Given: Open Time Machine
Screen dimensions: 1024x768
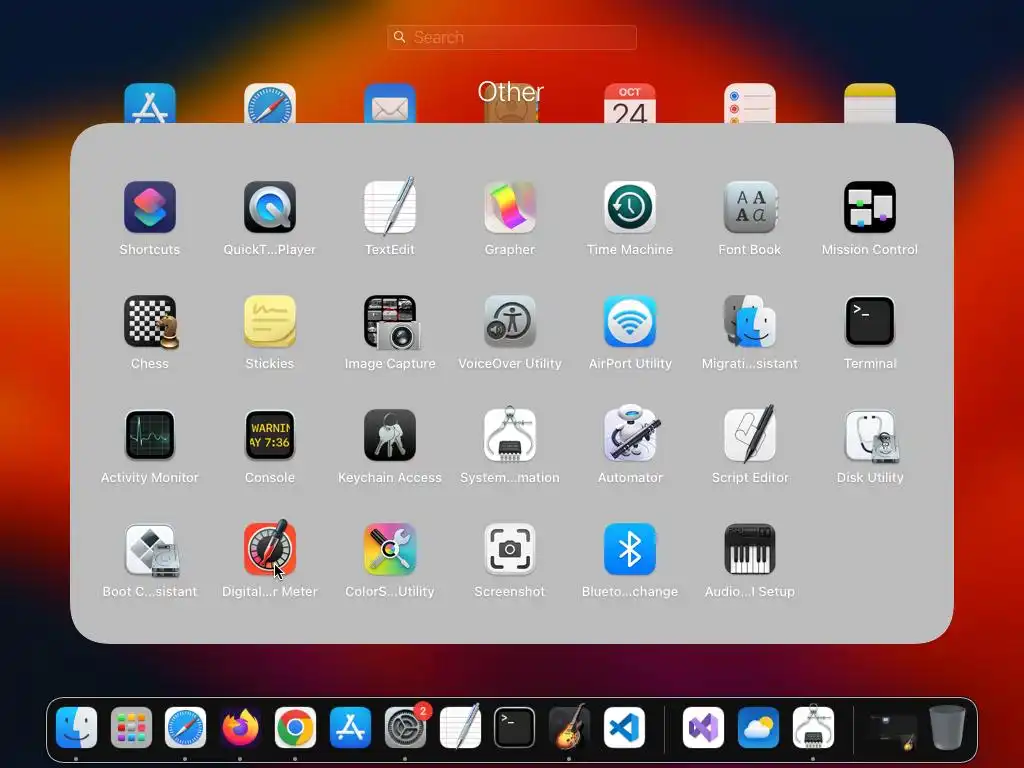Looking at the screenshot, I should [x=630, y=208].
